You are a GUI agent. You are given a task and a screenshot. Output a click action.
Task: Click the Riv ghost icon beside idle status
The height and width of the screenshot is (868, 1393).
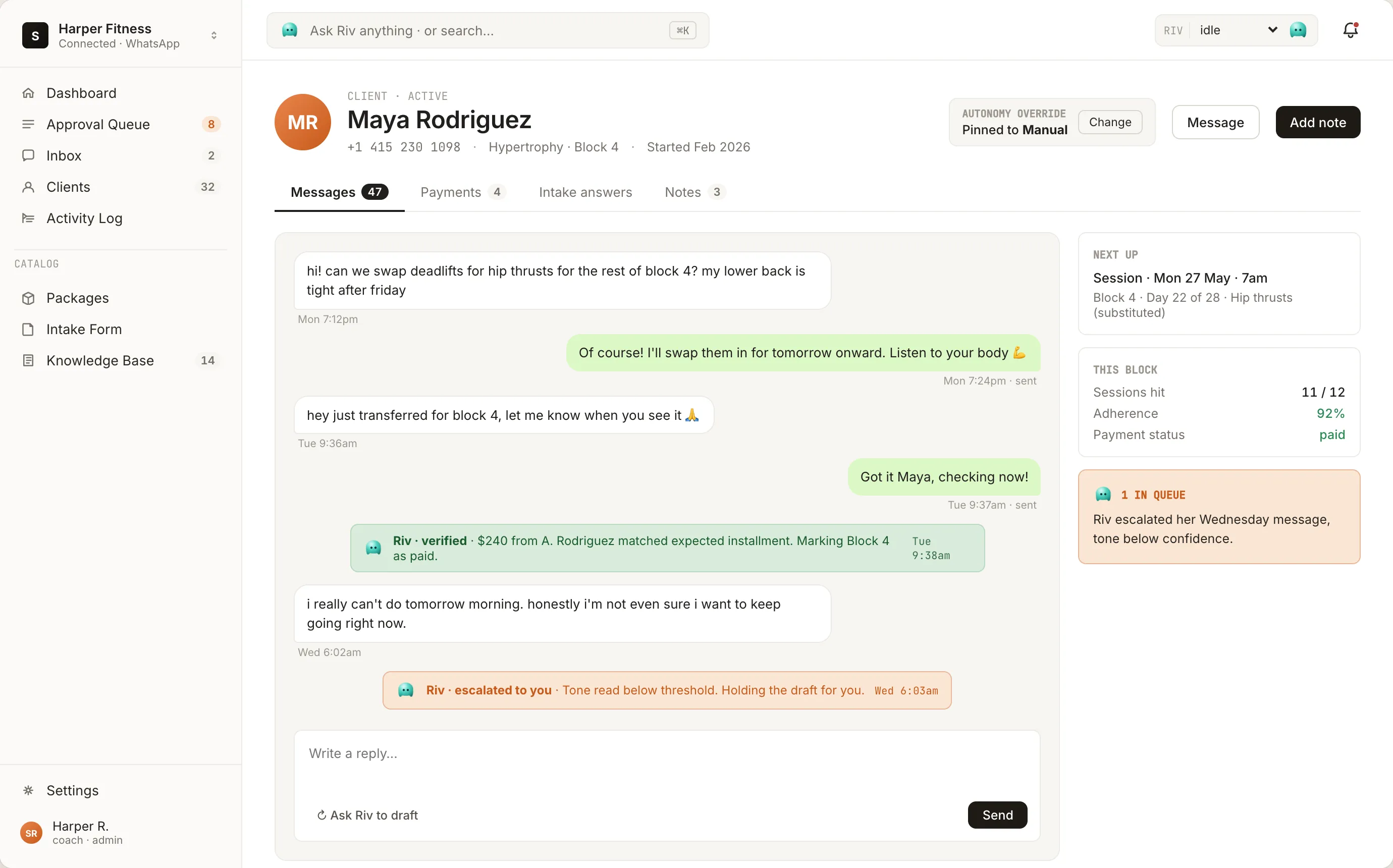tap(1298, 30)
